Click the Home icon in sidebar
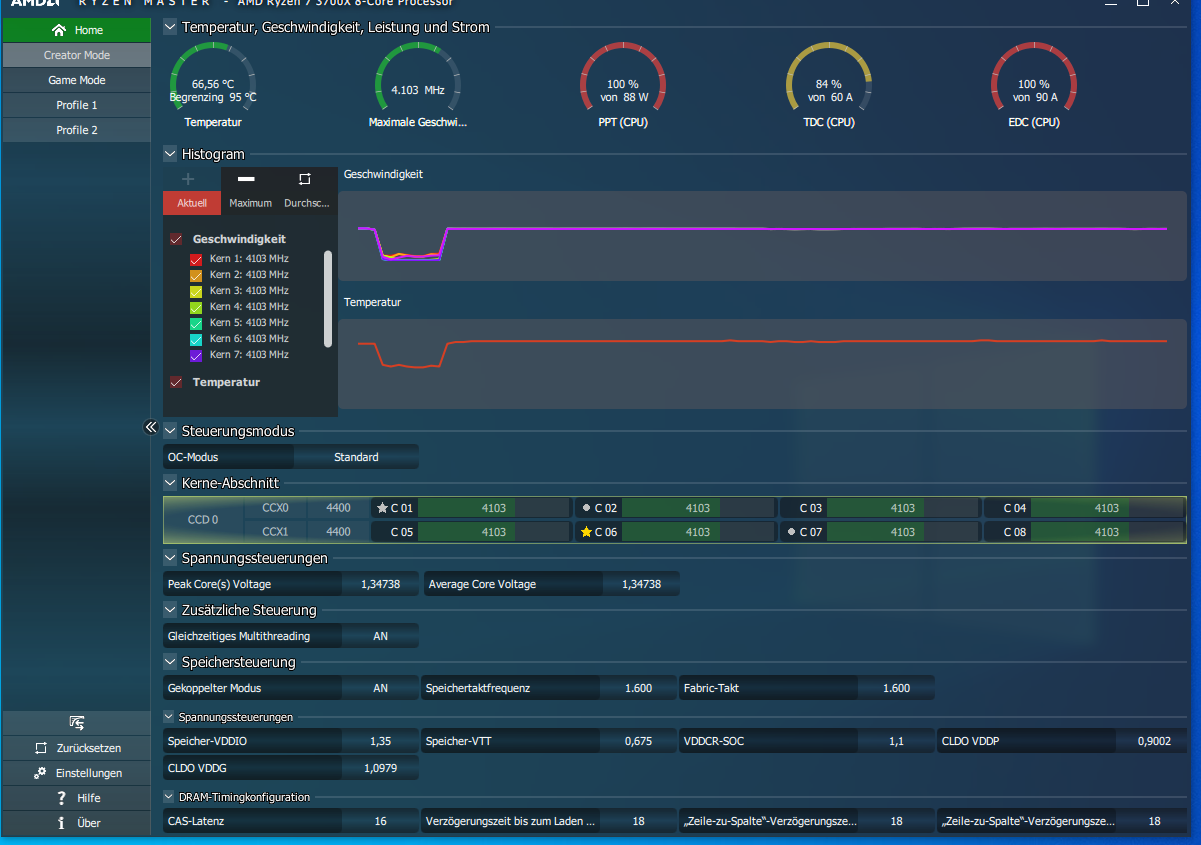The image size is (1201, 845). 59,30
